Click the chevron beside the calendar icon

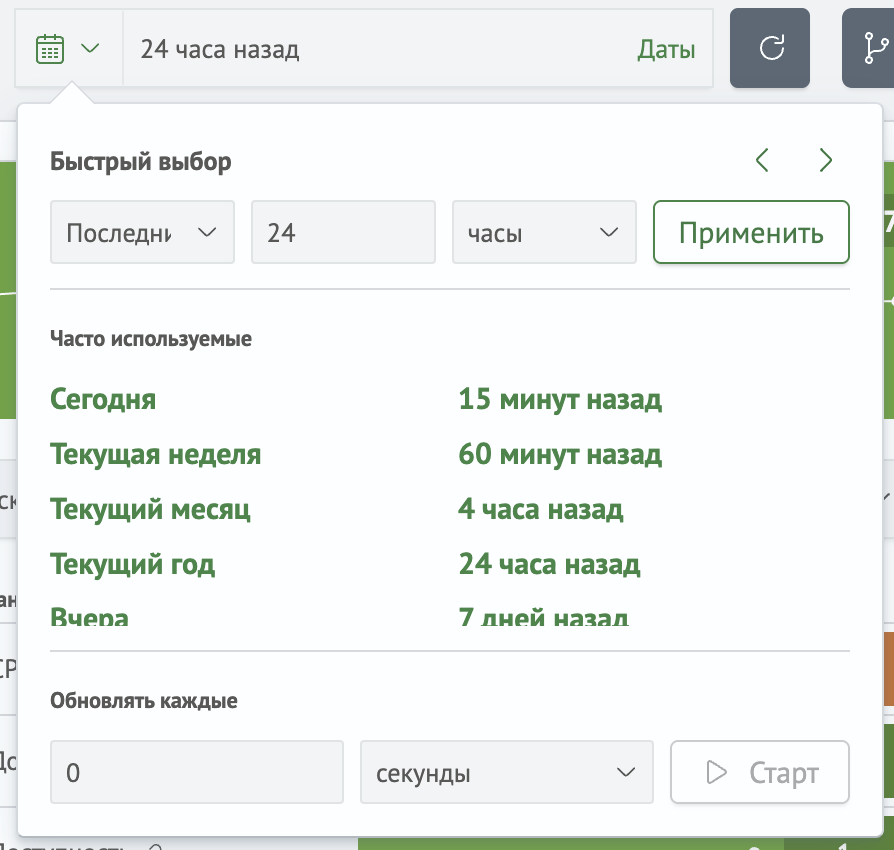tap(90, 48)
